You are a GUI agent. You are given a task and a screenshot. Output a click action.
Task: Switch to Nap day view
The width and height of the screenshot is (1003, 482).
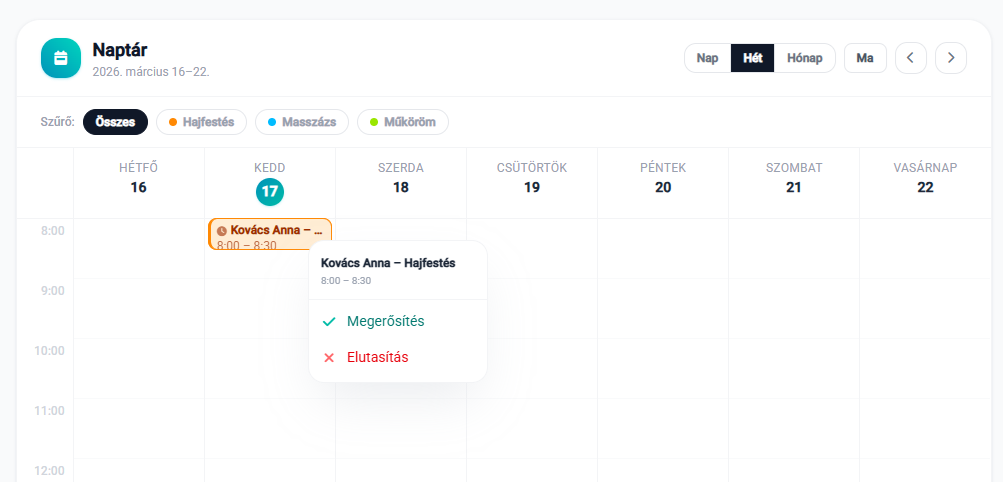[x=708, y=58]
